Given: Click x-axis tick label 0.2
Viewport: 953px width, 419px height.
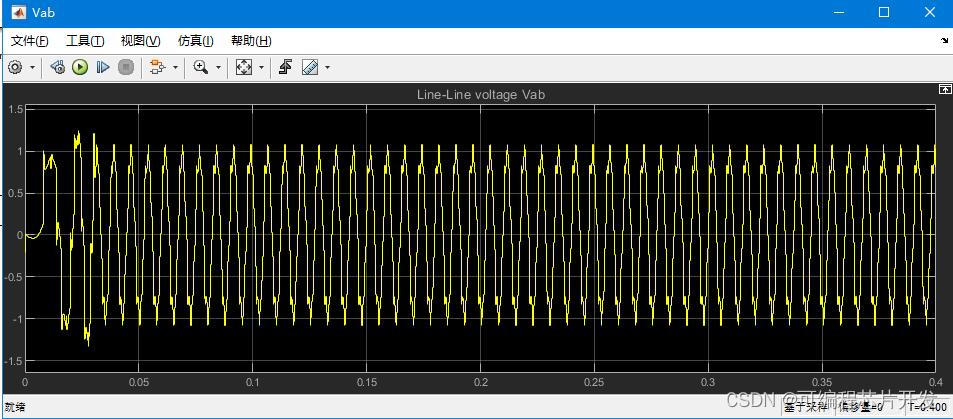Looking at the screenshot, I should click(481, 383).
